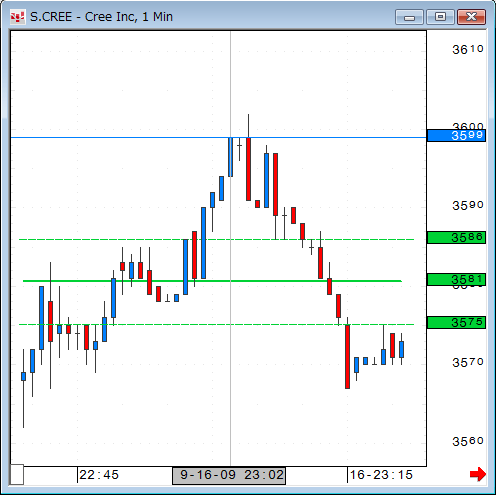Click the blue 3599 price marker
Screen dimensions: 496x495
(x=456, y=136)
